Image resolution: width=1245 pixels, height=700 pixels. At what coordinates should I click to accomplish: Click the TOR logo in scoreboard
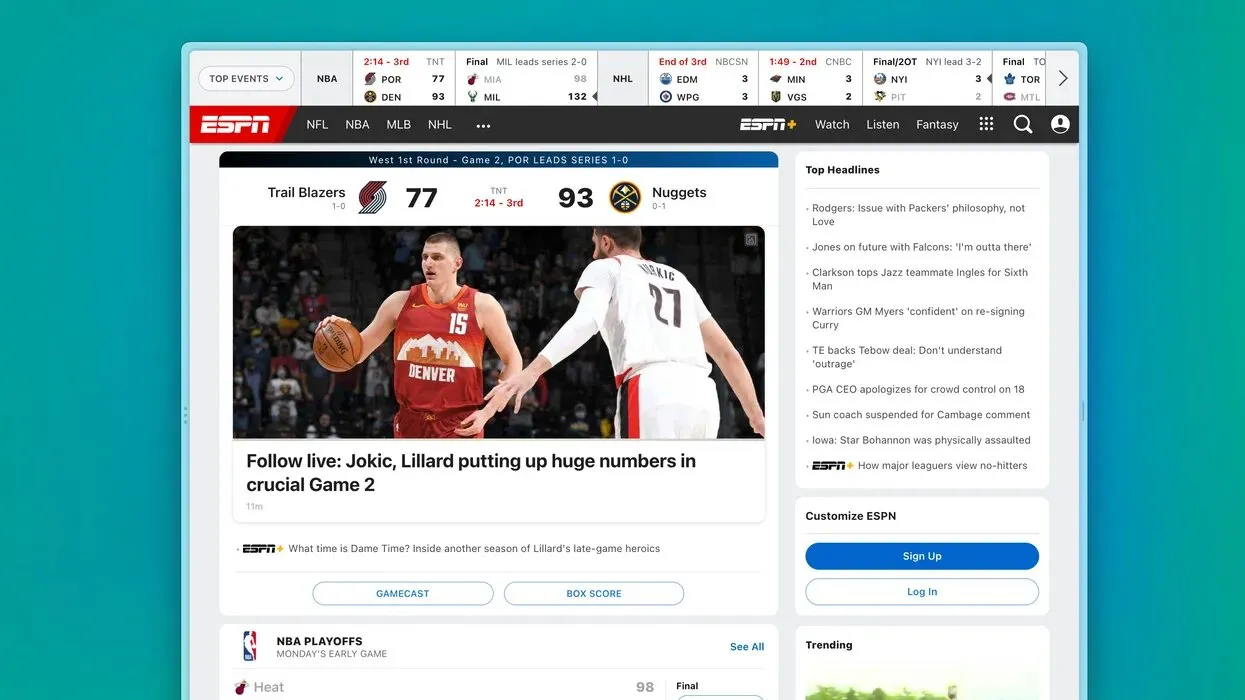point(1010,79)
